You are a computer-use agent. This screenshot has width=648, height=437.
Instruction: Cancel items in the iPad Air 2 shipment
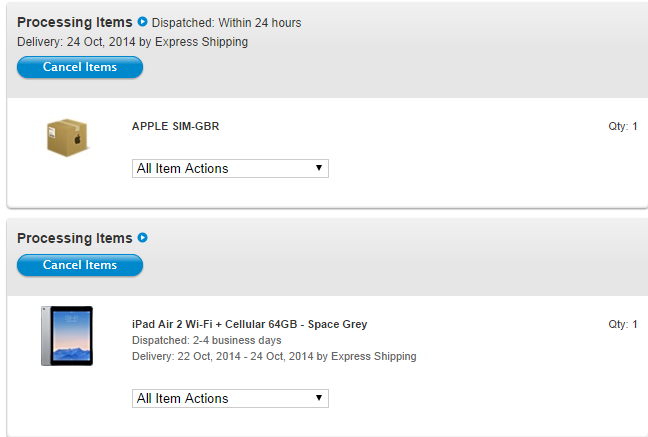(80, 265)
